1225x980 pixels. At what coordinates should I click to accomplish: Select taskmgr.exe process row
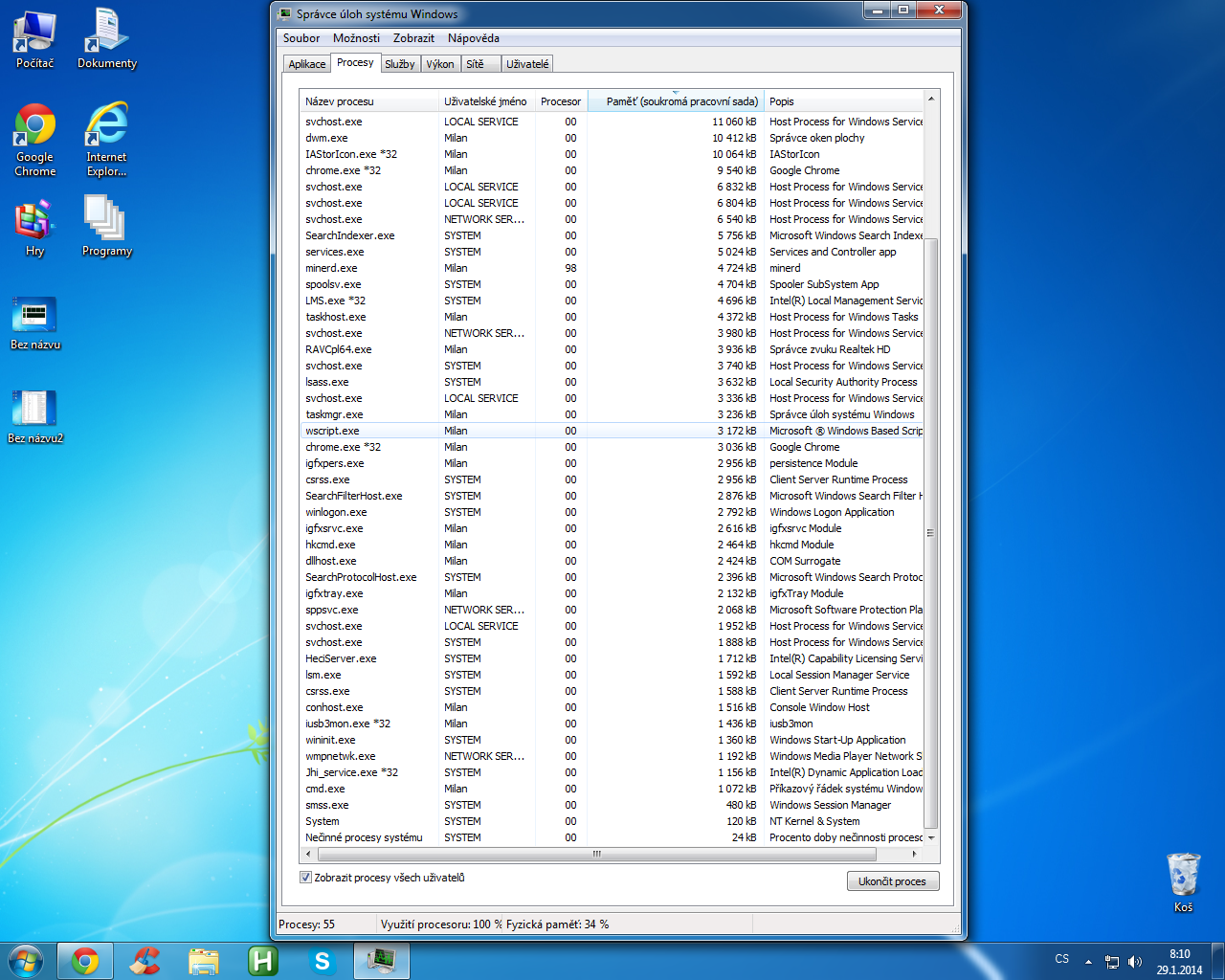[612, 414]
